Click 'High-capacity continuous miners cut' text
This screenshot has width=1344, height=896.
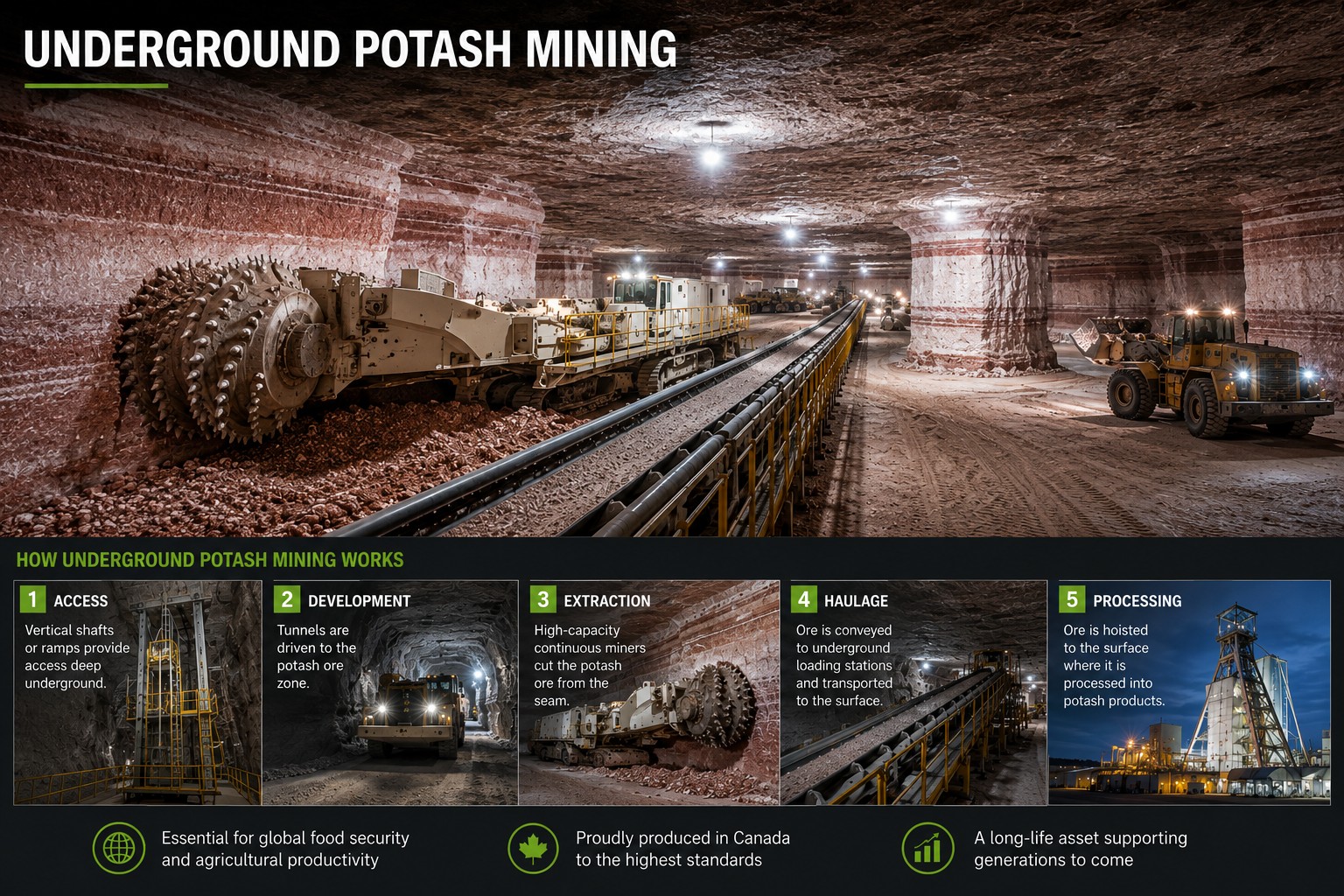click(x=590, y=665)
